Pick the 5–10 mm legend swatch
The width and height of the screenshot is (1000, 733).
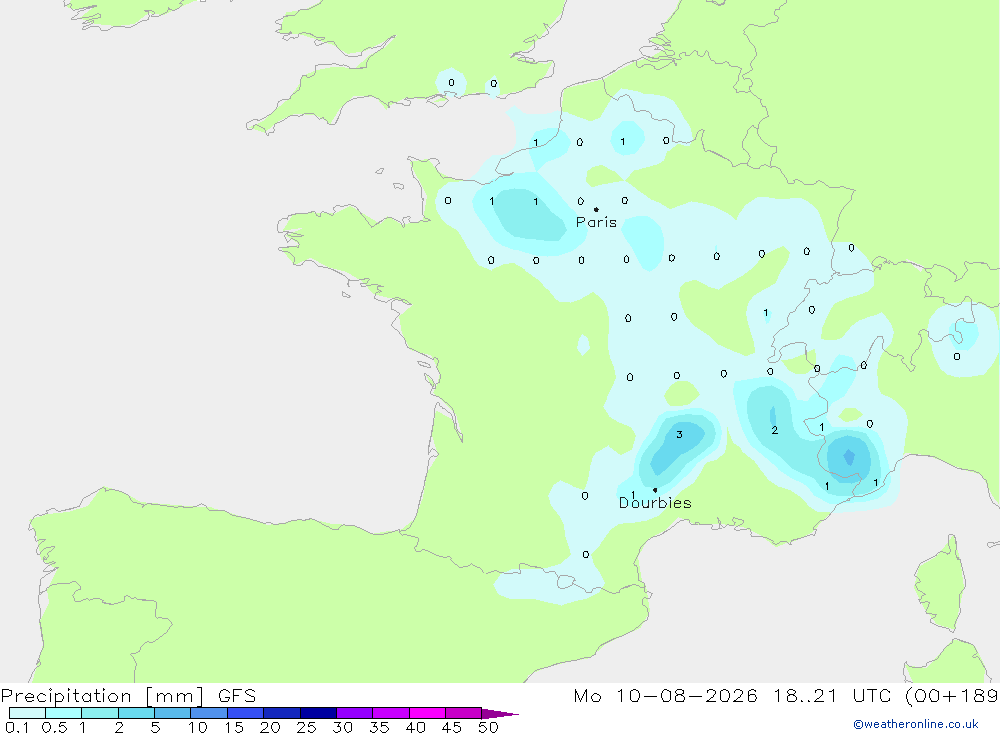173,713
